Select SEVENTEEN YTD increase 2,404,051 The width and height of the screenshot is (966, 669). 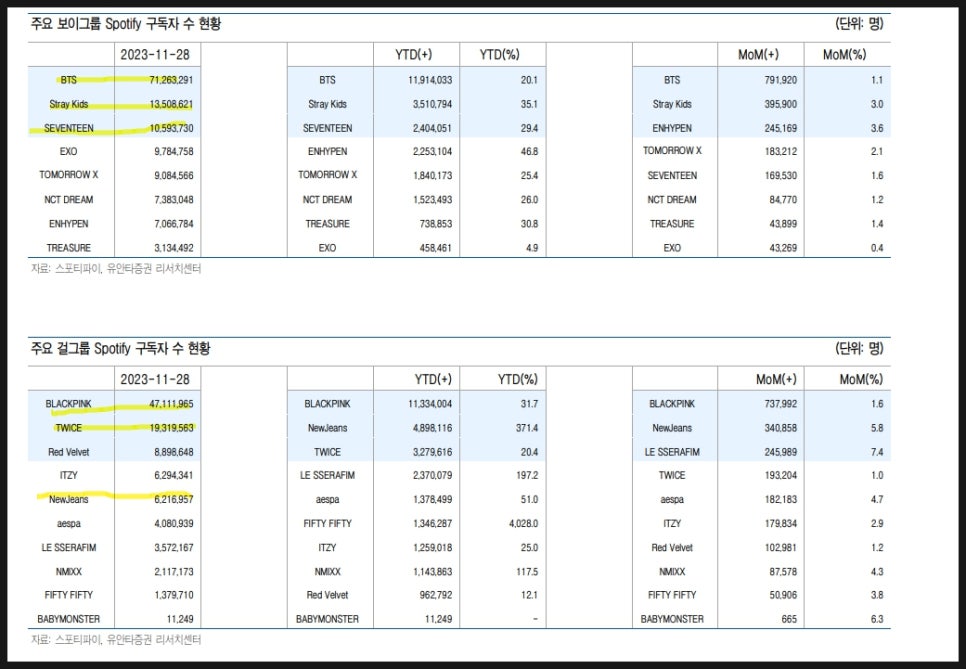point(432,128)
